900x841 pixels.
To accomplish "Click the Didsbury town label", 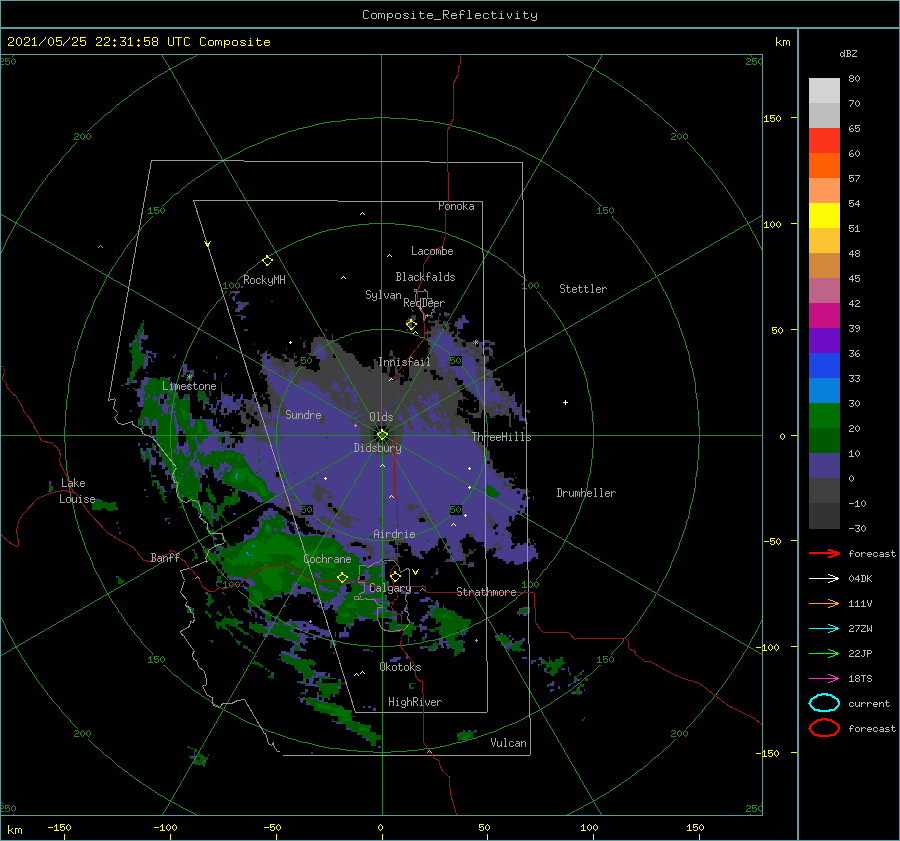I will click(377, 448).
